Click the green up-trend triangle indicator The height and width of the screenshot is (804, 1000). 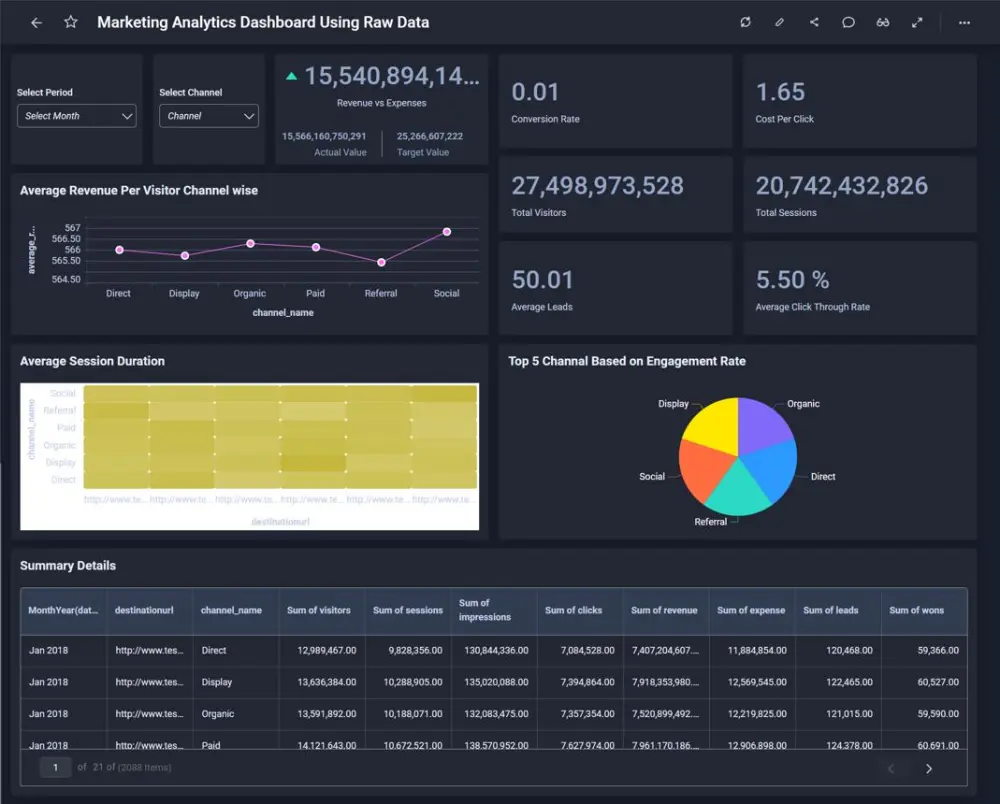tap(291, 76)
